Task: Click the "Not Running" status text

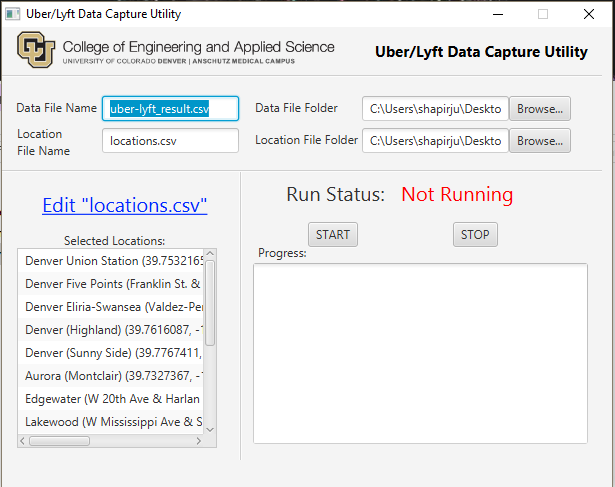Action: coord(457,194)
